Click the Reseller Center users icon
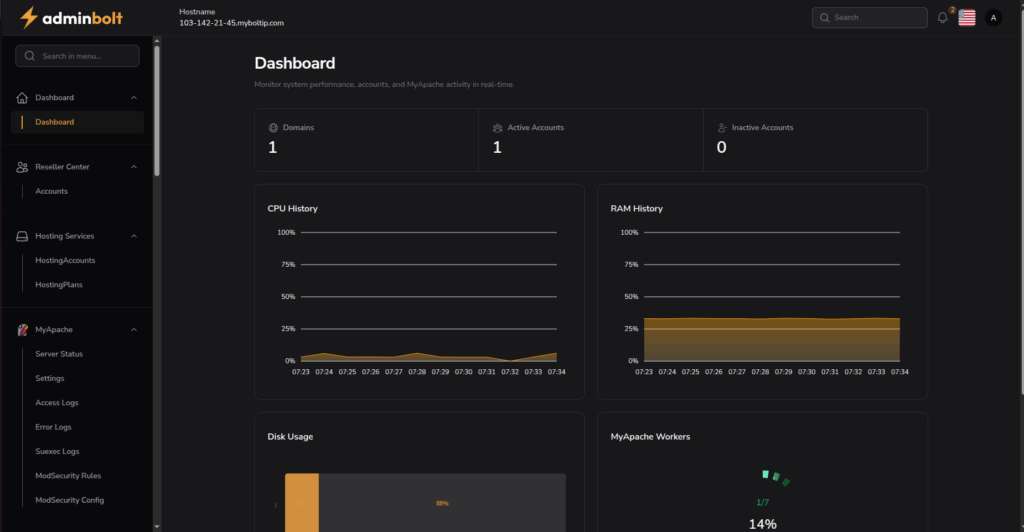 [23, 167]
